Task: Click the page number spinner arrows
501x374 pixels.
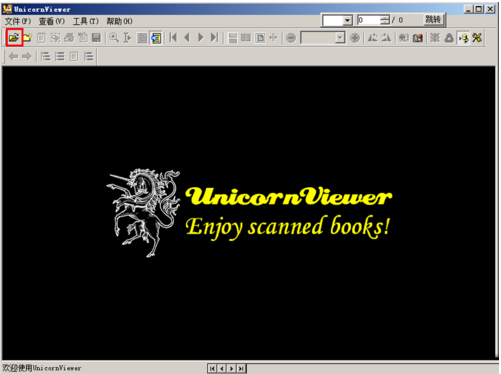Action: pyautogui.click(x=385, y=20)
